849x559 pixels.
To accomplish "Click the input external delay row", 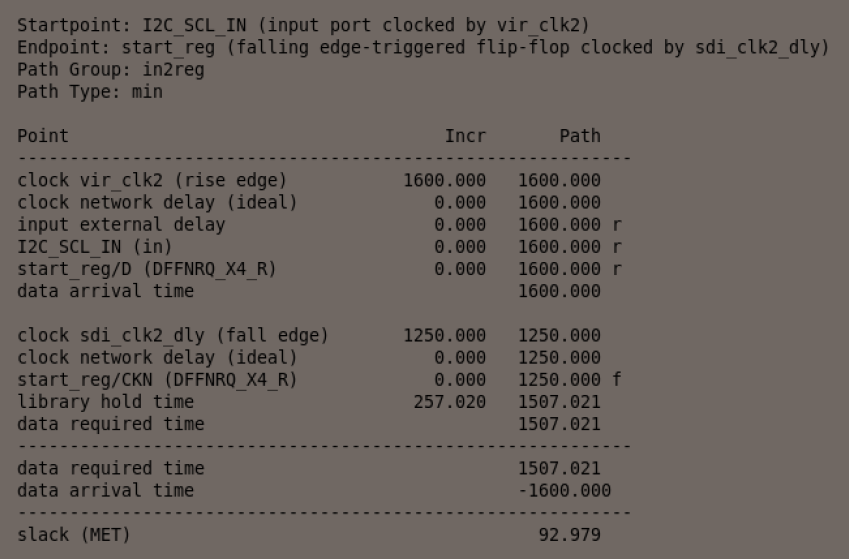I will pyautogui.click(x=121, y=224).
